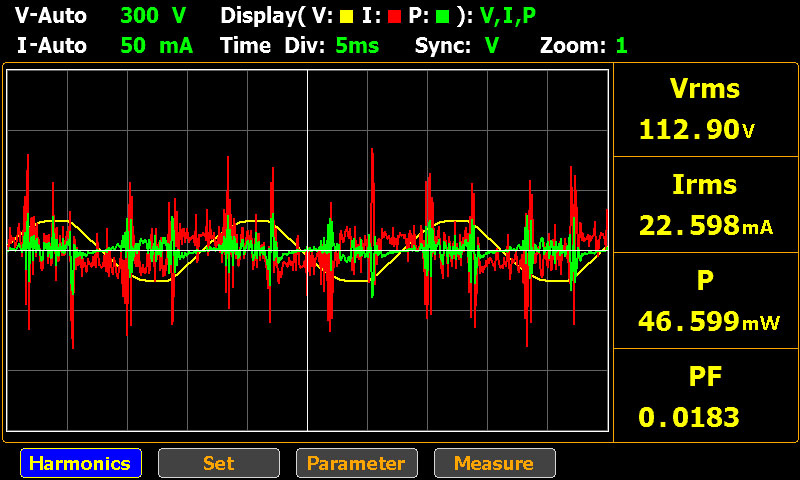Change the 300 V voltage range

[x=153, y=16]
